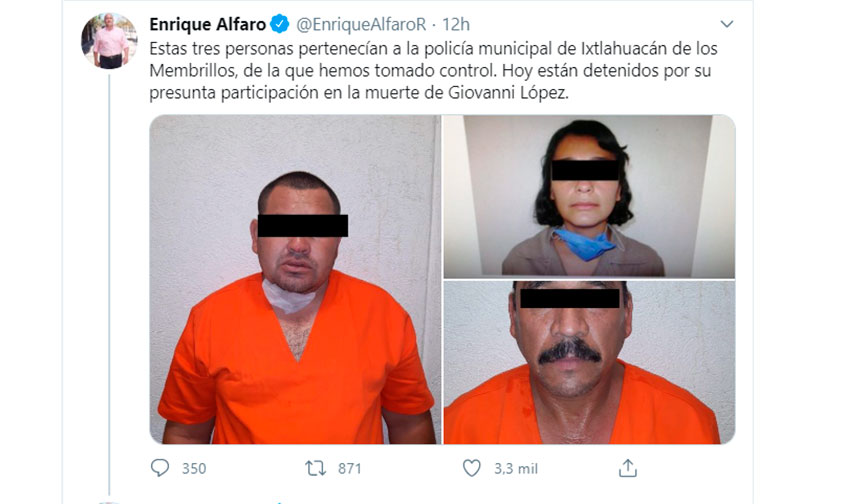843x504 pixels.
Task: Expand the tweet options chevron
Action: 726,24
